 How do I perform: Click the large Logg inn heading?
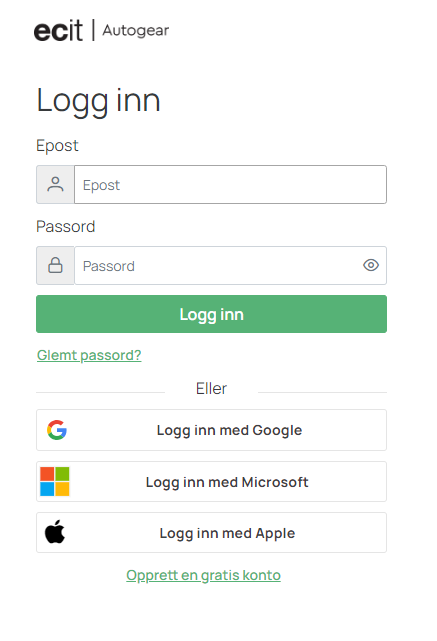coord(98,101)
